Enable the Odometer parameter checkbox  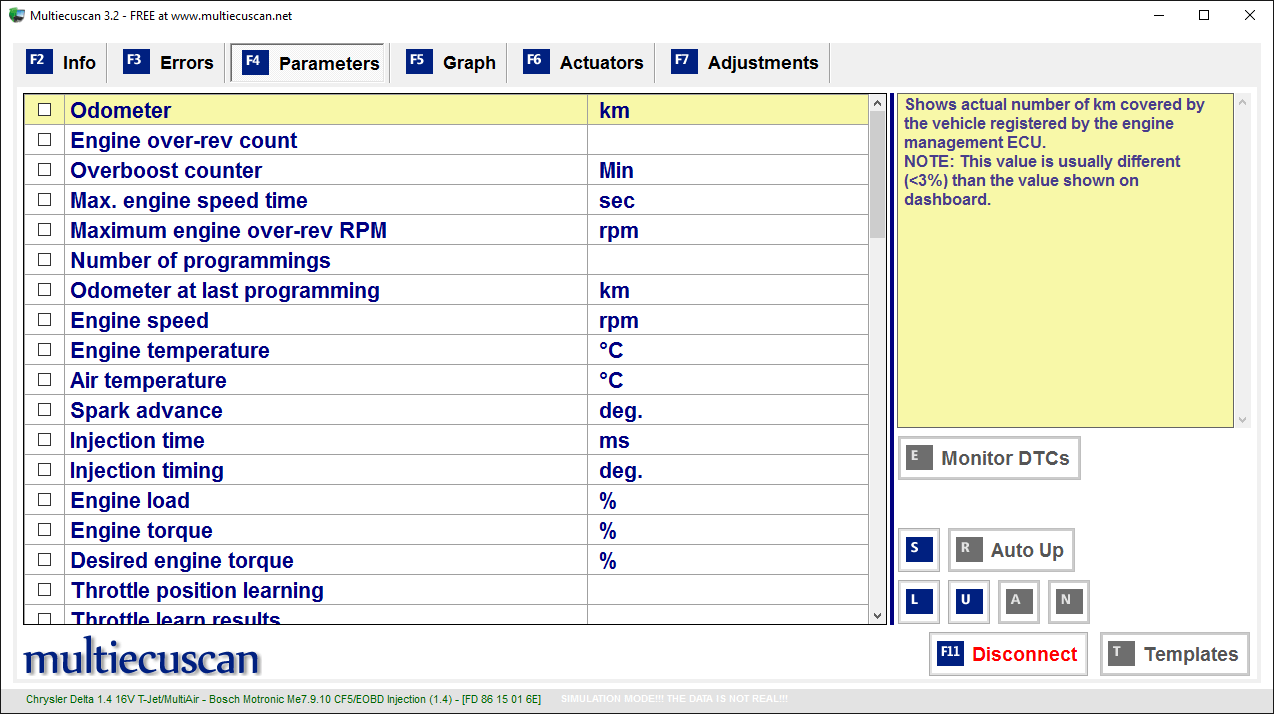(x=44, y=110)
